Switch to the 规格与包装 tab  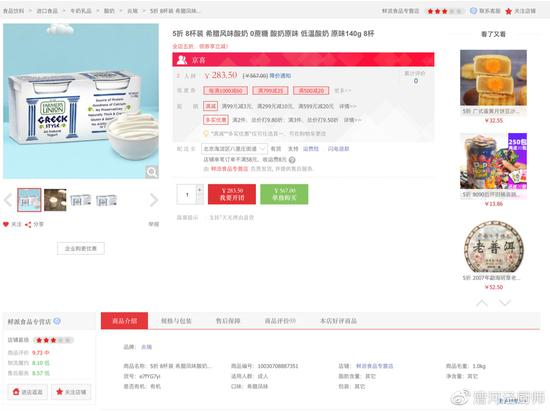(176, 321)
